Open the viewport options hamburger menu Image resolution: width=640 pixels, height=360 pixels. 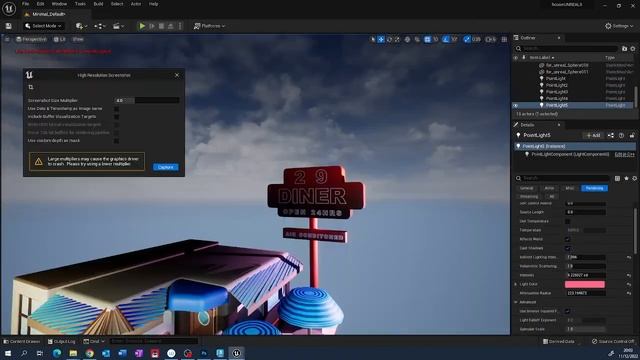(x=7, y=39)
